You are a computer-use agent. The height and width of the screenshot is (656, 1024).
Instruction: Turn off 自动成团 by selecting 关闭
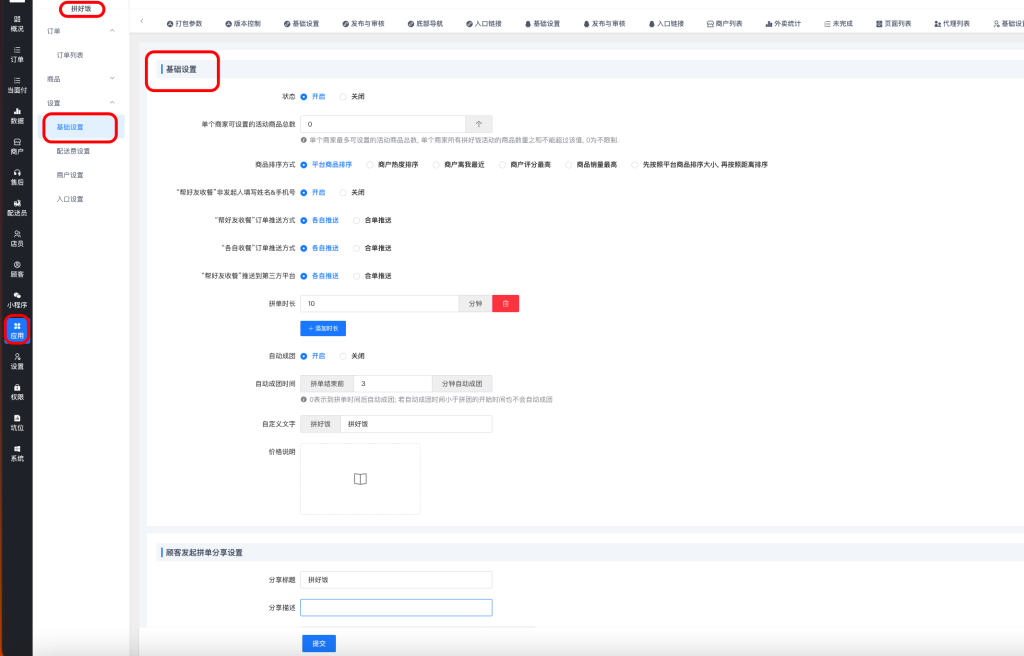click(344, 355)
